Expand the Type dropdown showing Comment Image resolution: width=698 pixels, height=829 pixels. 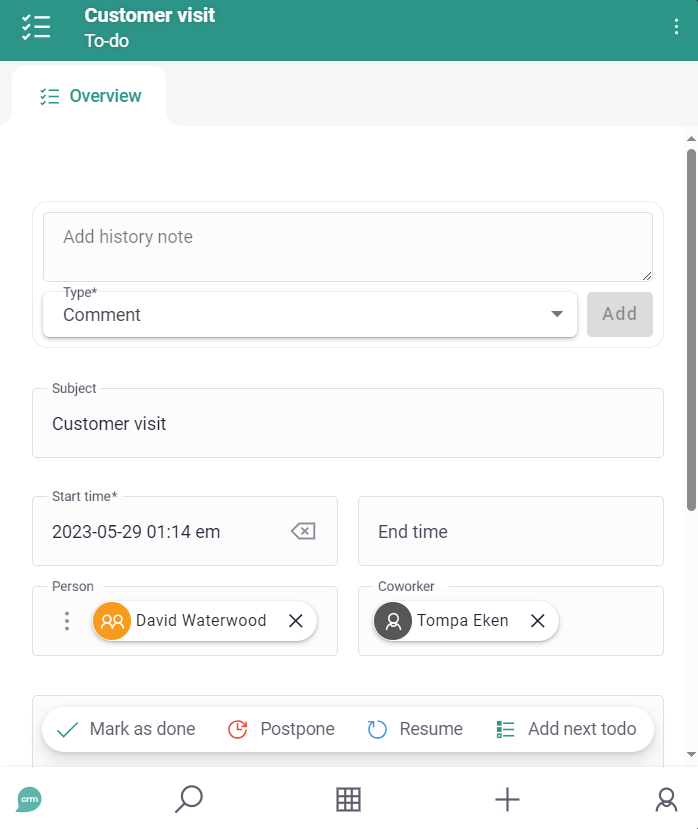tap(310, 315)
